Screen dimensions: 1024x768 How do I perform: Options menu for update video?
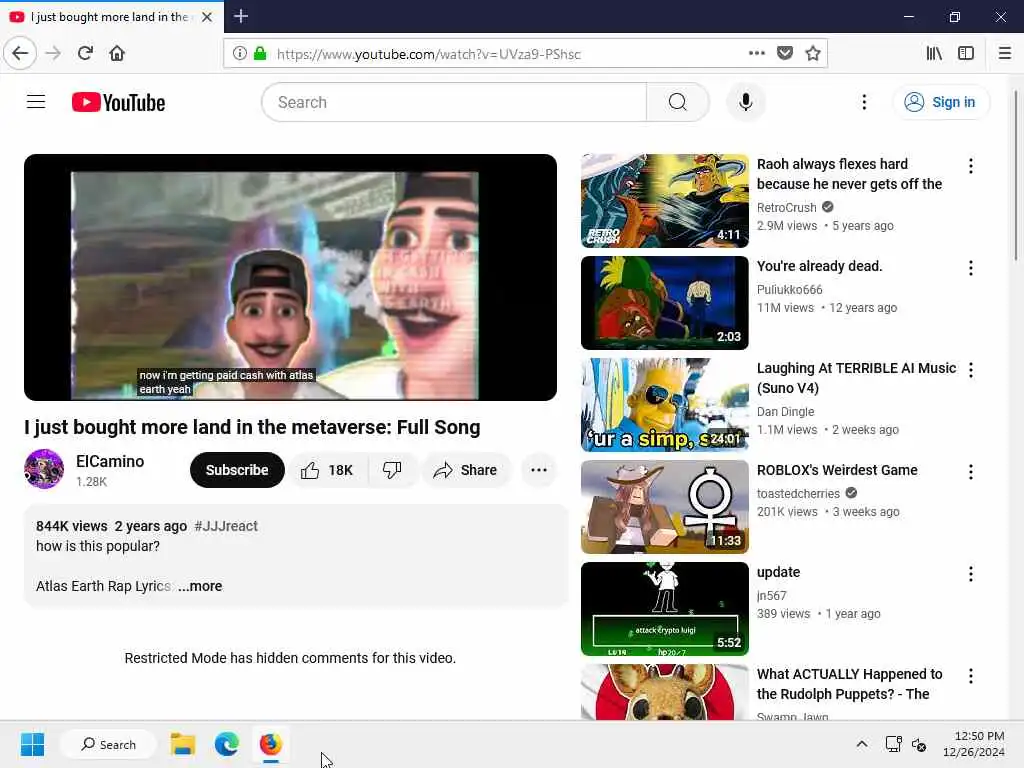971,574
